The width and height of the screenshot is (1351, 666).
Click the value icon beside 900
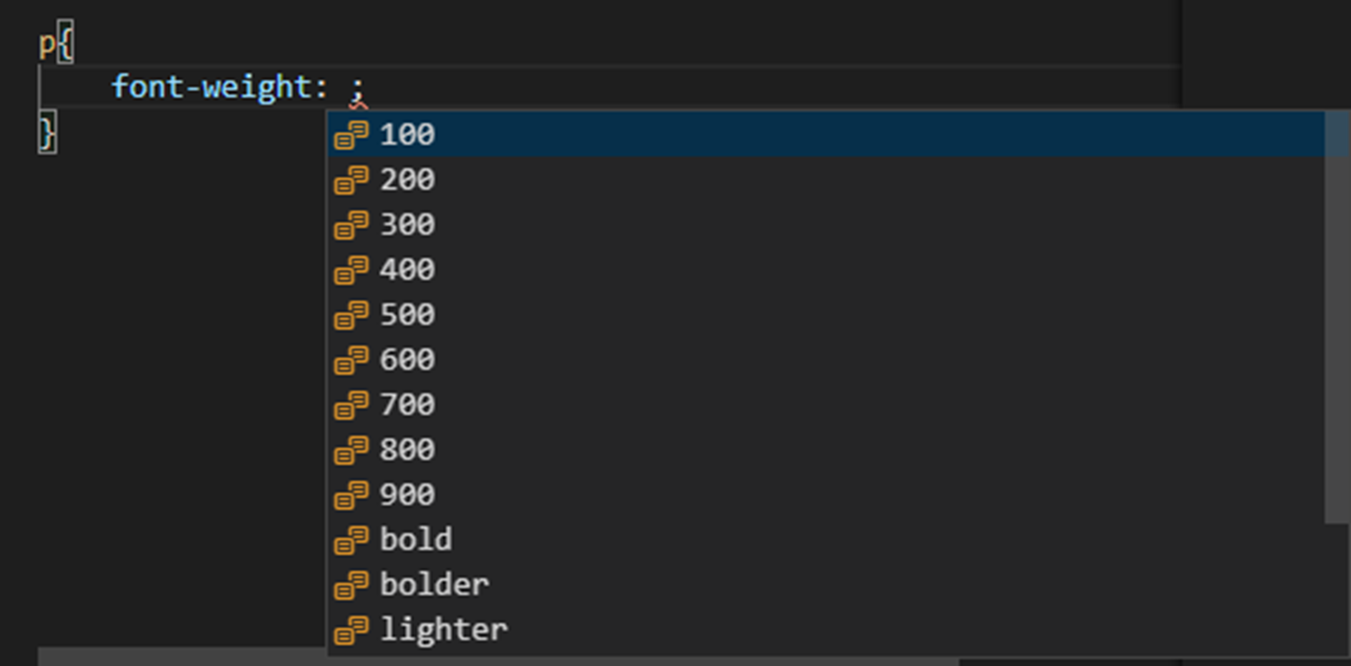click(351, 495)
